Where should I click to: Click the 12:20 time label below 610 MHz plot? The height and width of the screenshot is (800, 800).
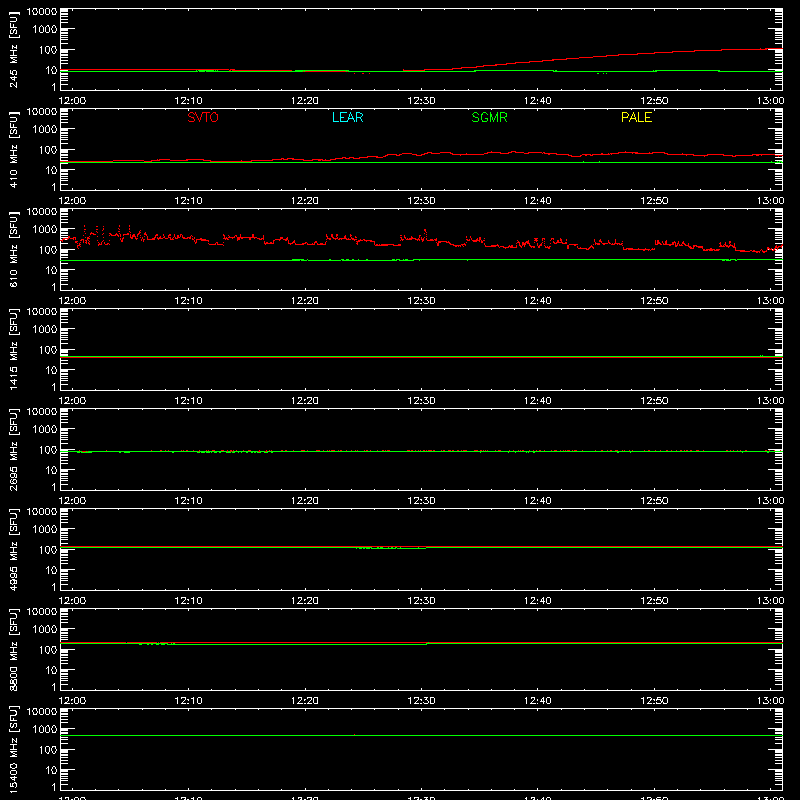(x=305, y=301)
